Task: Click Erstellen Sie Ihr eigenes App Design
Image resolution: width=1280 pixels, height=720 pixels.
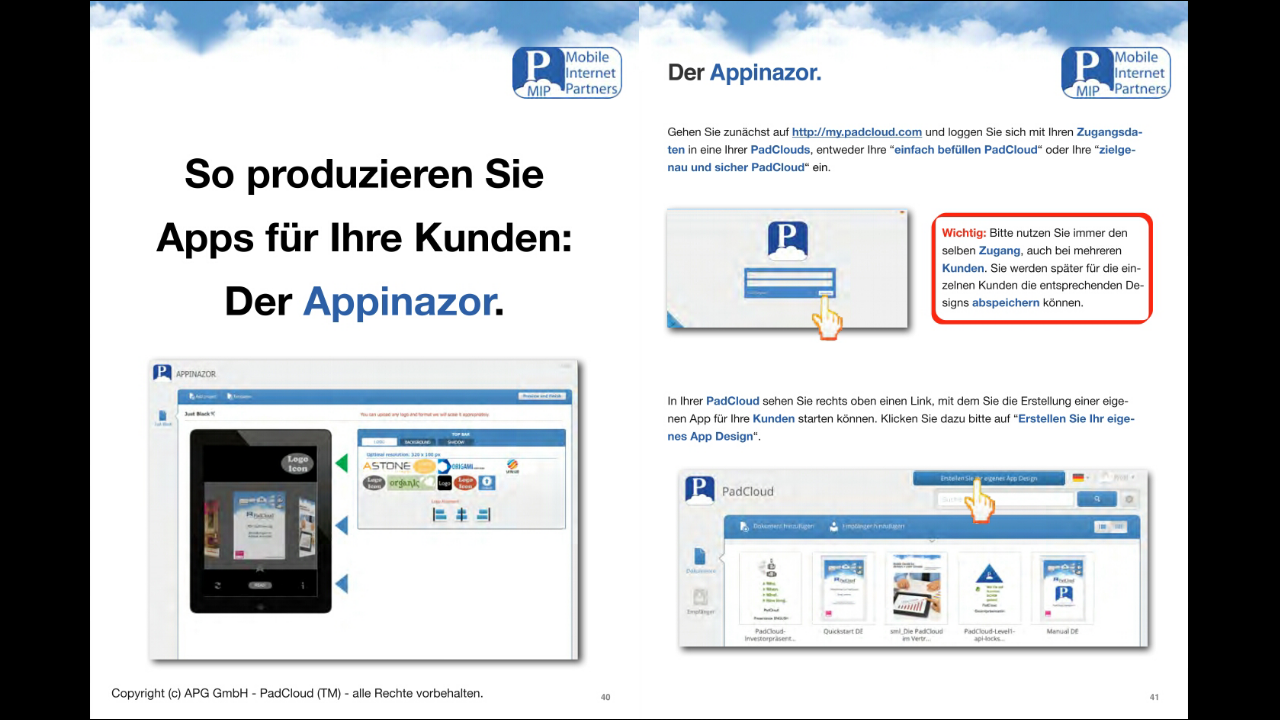Action: pos(988,478)
